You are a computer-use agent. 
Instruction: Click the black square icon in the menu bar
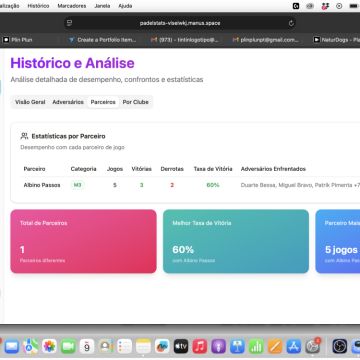[x=296, y=6]
